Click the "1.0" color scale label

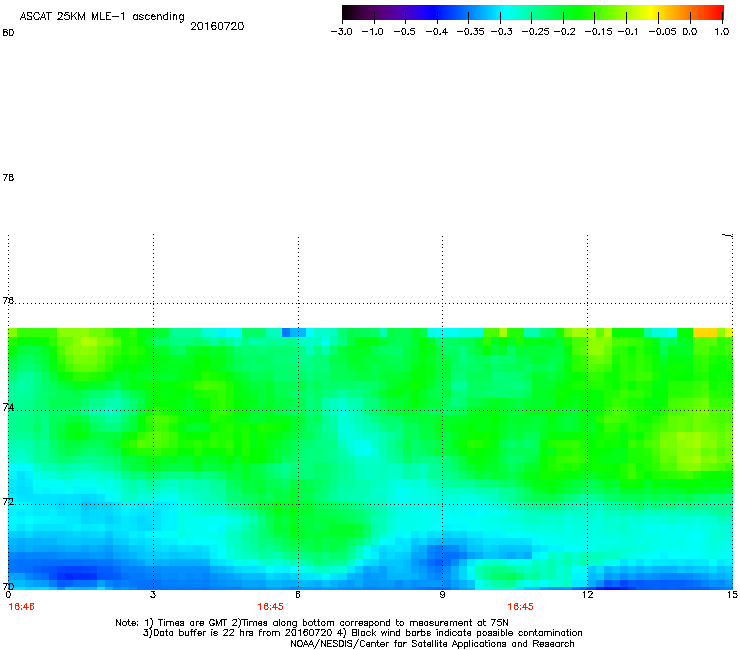pyautogui.click(x=722, y=32)
